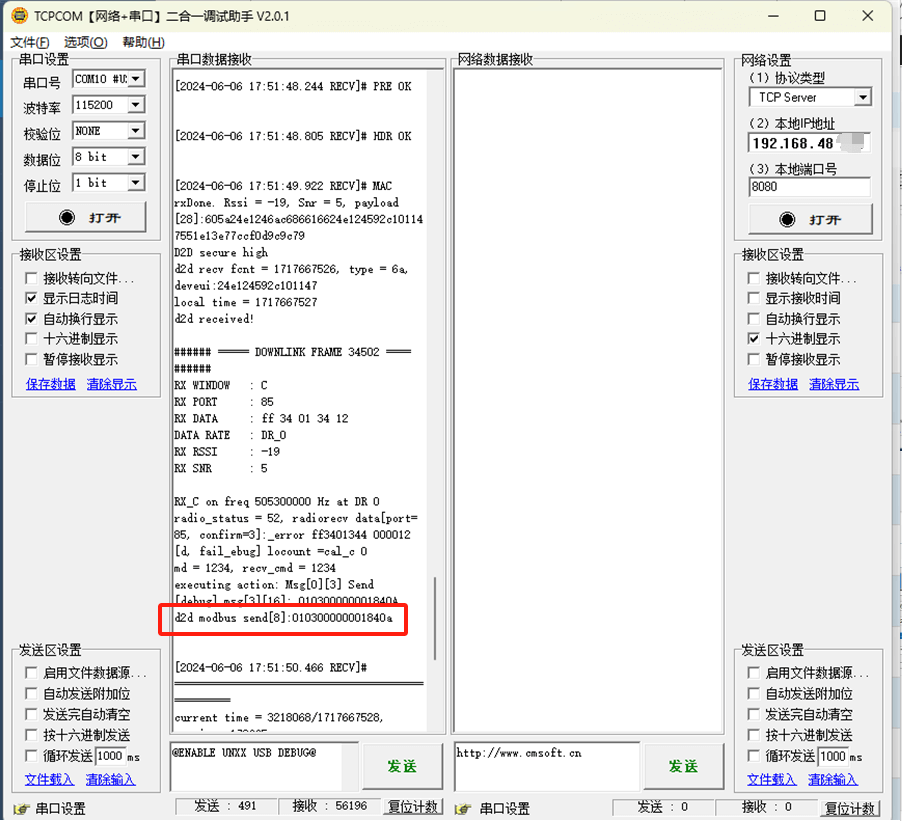Expand the 串口号 COM10 dropdown

135,79
